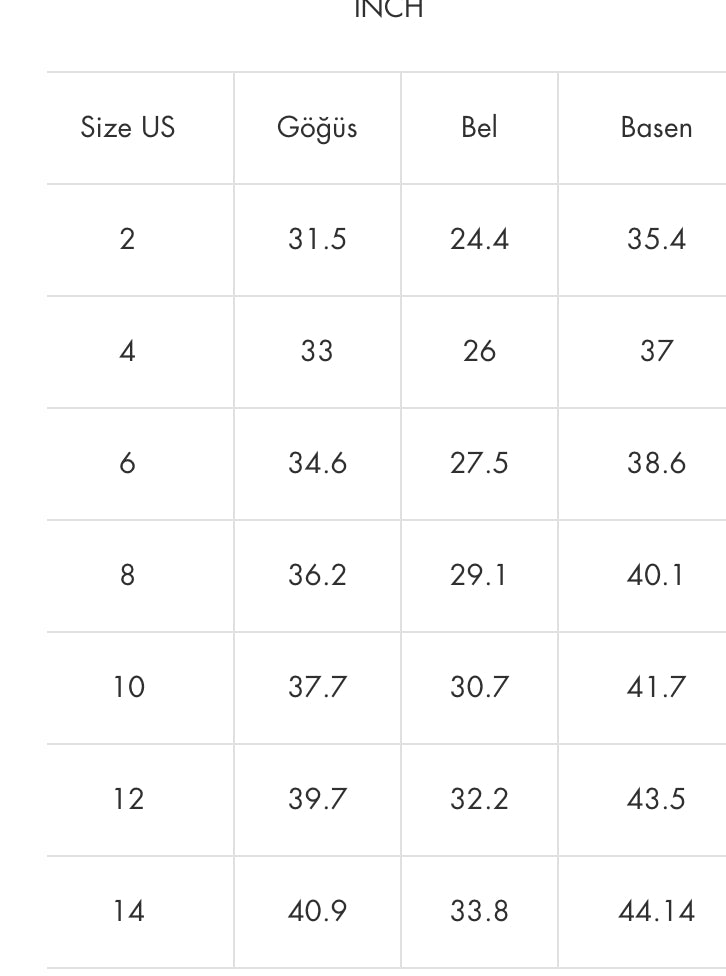Screen dimensions: 726x976
Task: Select the size 6 row label
Action: 127,464
